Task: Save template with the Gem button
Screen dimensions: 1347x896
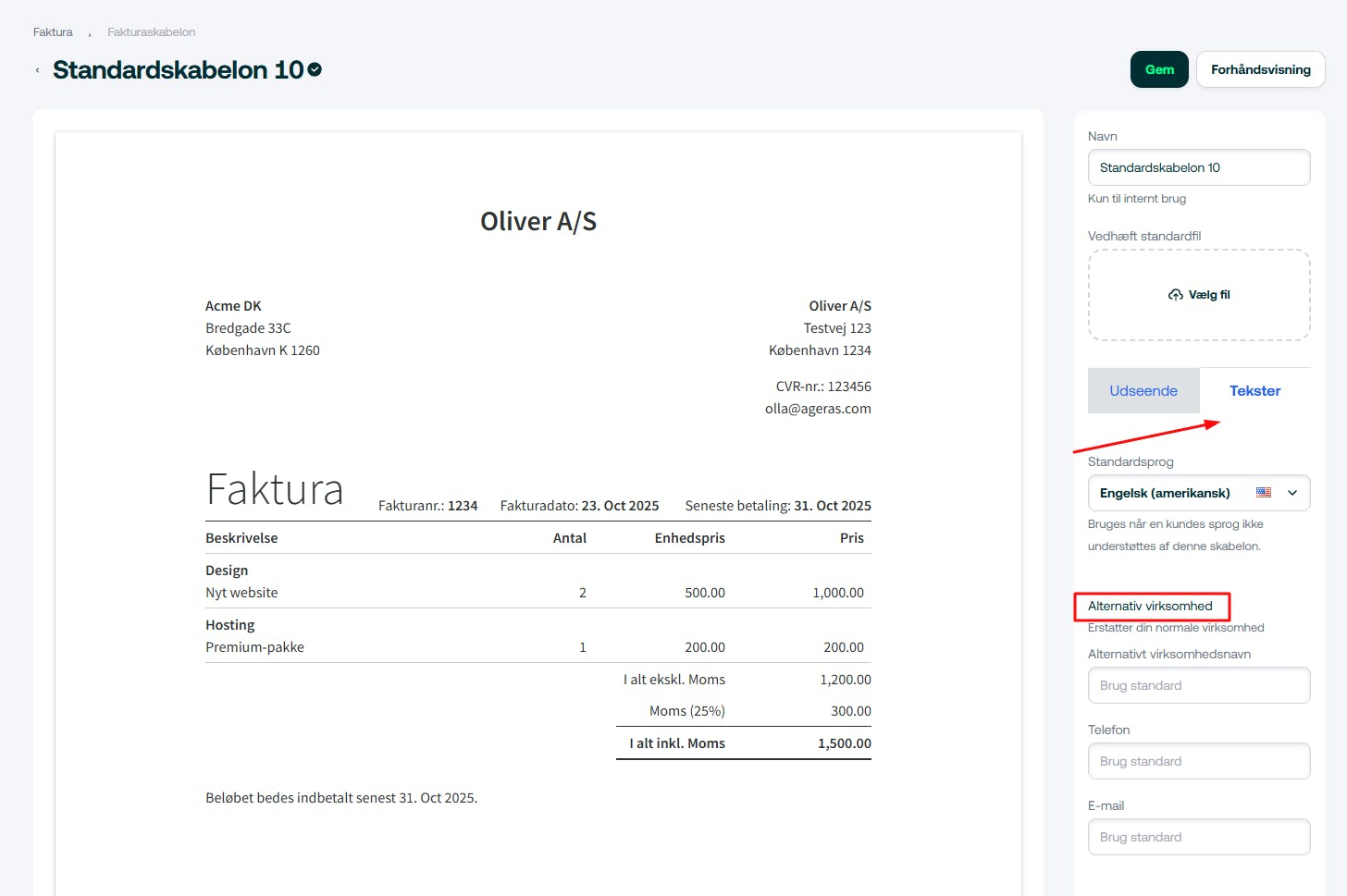Action: click(1158, 69)
